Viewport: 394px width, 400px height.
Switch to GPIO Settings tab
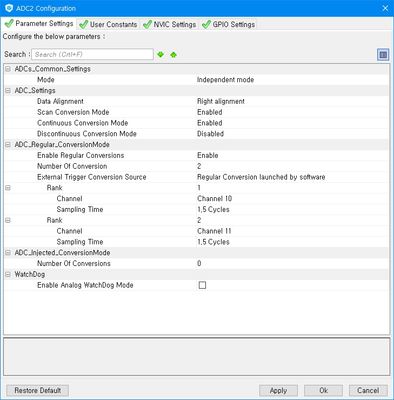(x=229, y=24)
